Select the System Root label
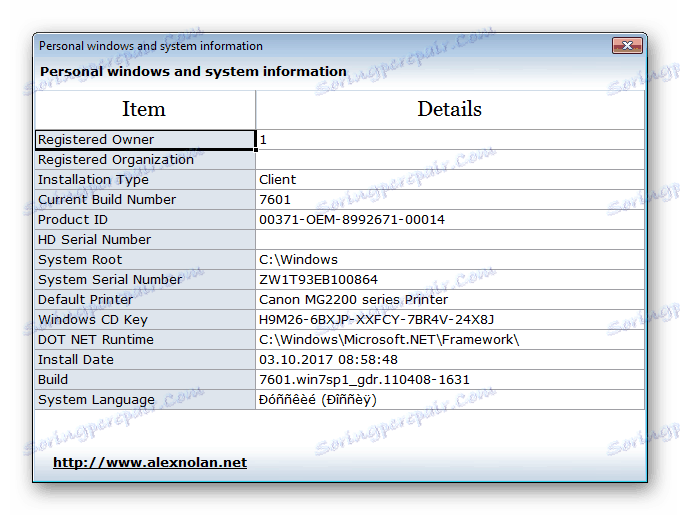Screen dimensions: 680x515 tap(145, 259)
